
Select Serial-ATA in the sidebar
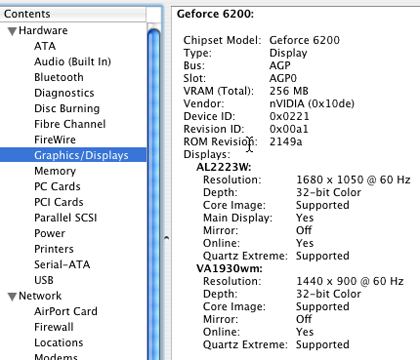[x=62, y=265]
